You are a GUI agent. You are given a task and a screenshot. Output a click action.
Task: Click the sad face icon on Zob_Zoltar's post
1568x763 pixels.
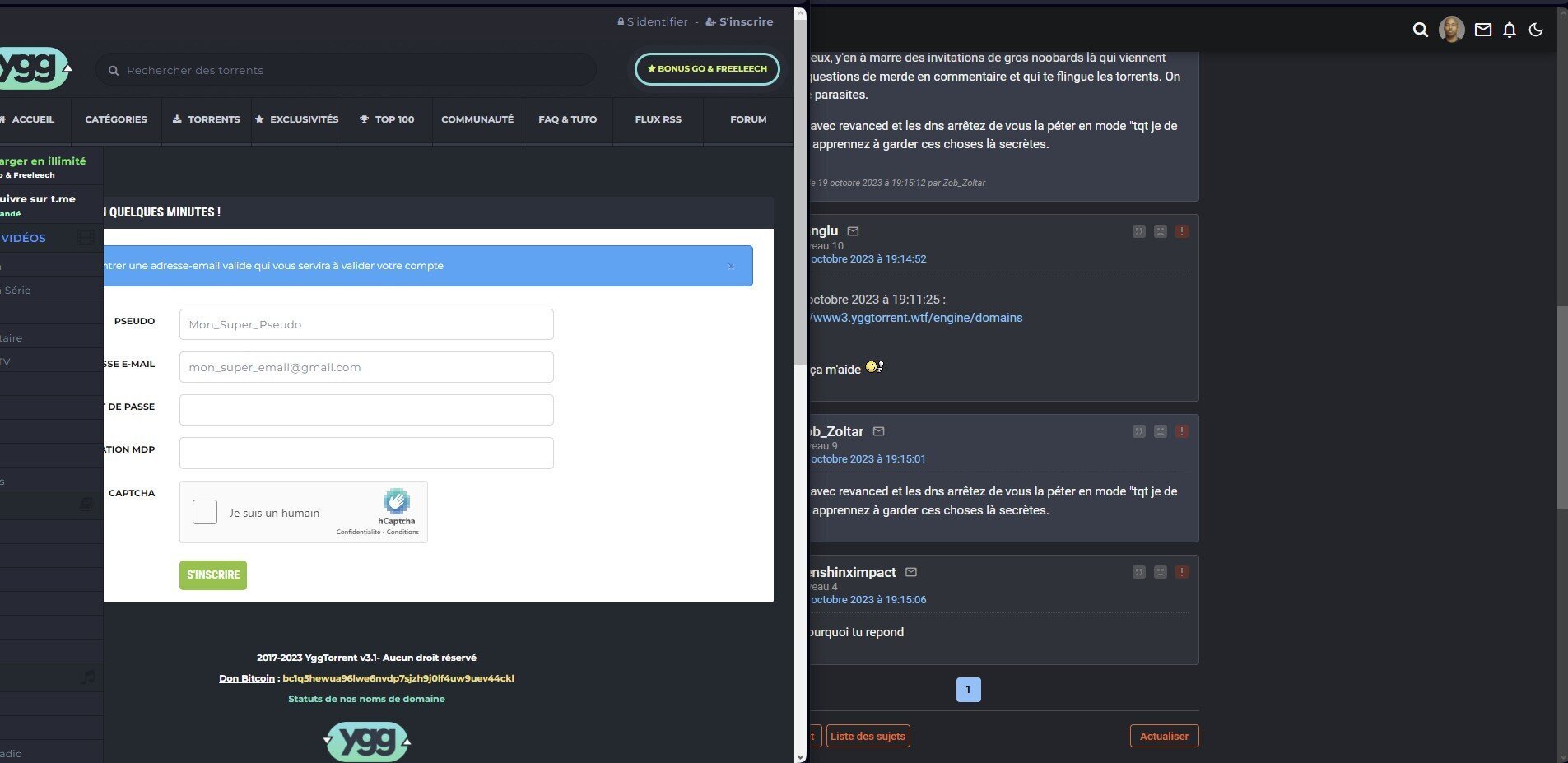coord(1160,431)
